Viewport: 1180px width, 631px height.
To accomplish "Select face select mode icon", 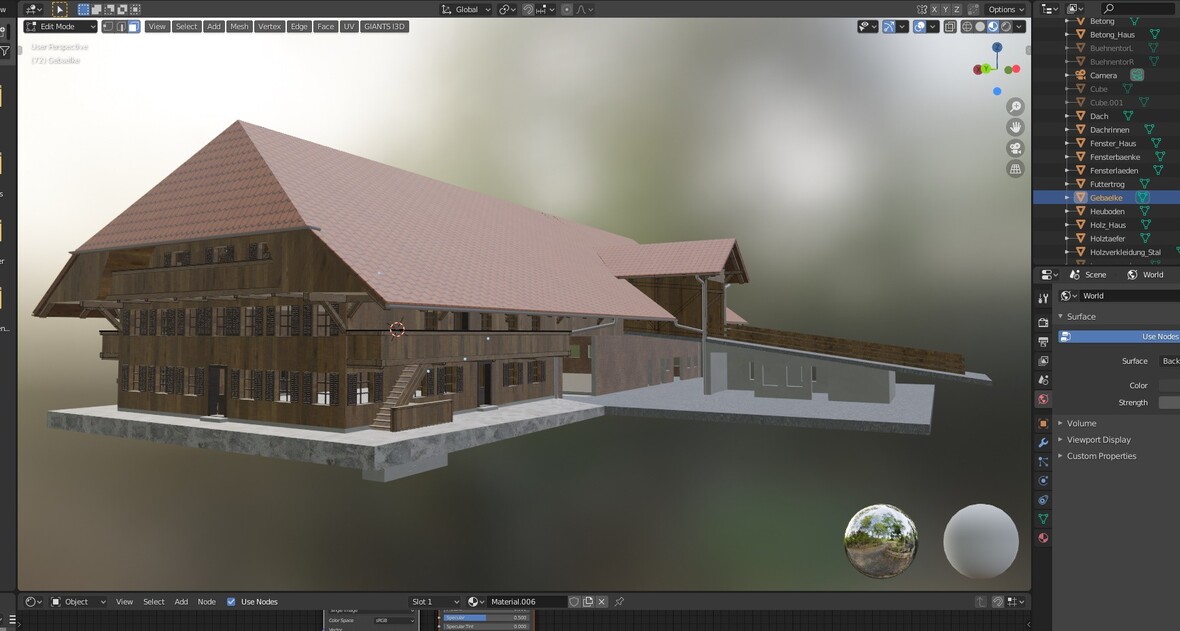I will coord(134,27).
